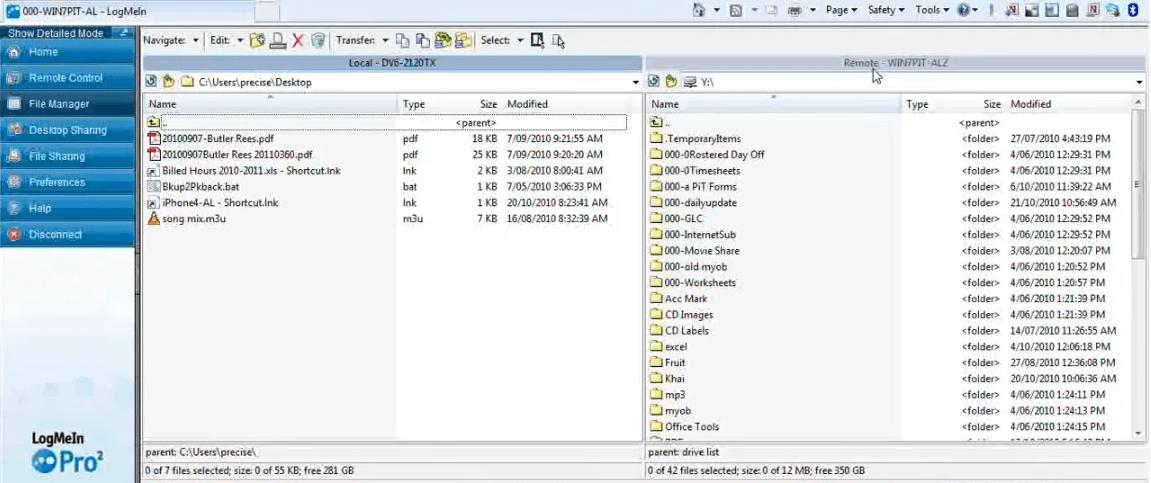
Task: Open Home in the LogMeIn sidebar
Action: [x=68, y=52]
